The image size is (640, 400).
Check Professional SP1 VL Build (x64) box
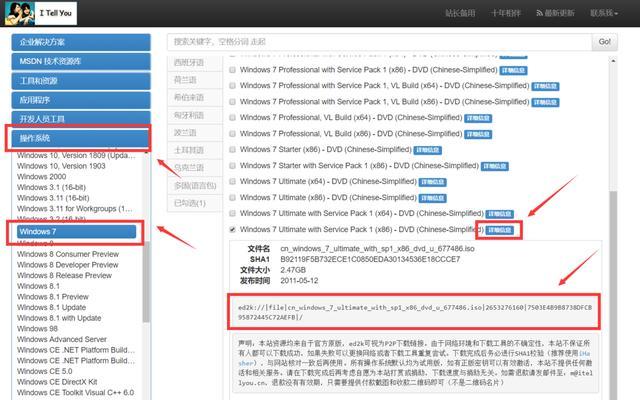(232, 86)
